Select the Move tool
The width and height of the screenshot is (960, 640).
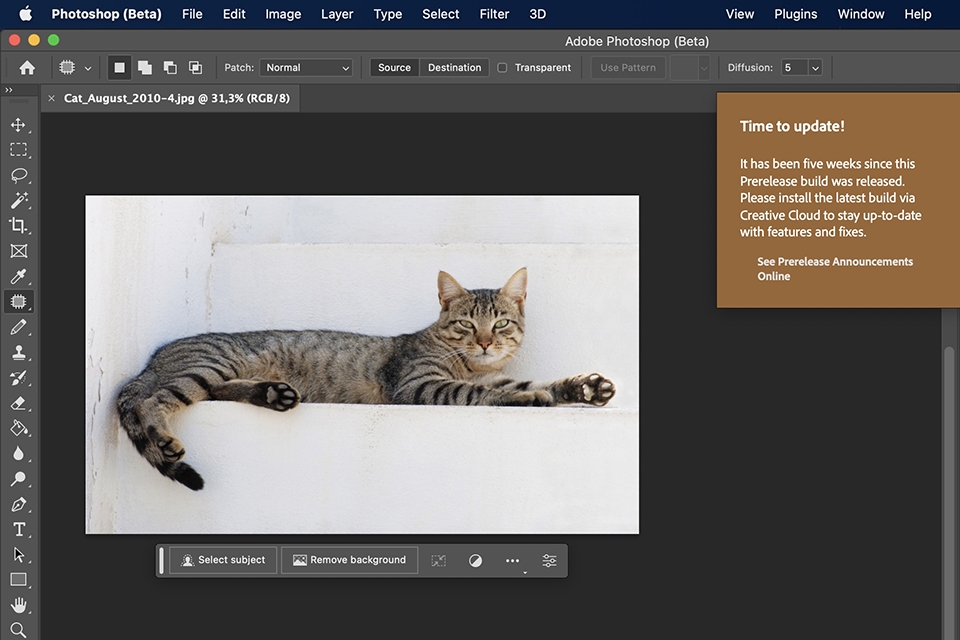click(x=18, y=125)
